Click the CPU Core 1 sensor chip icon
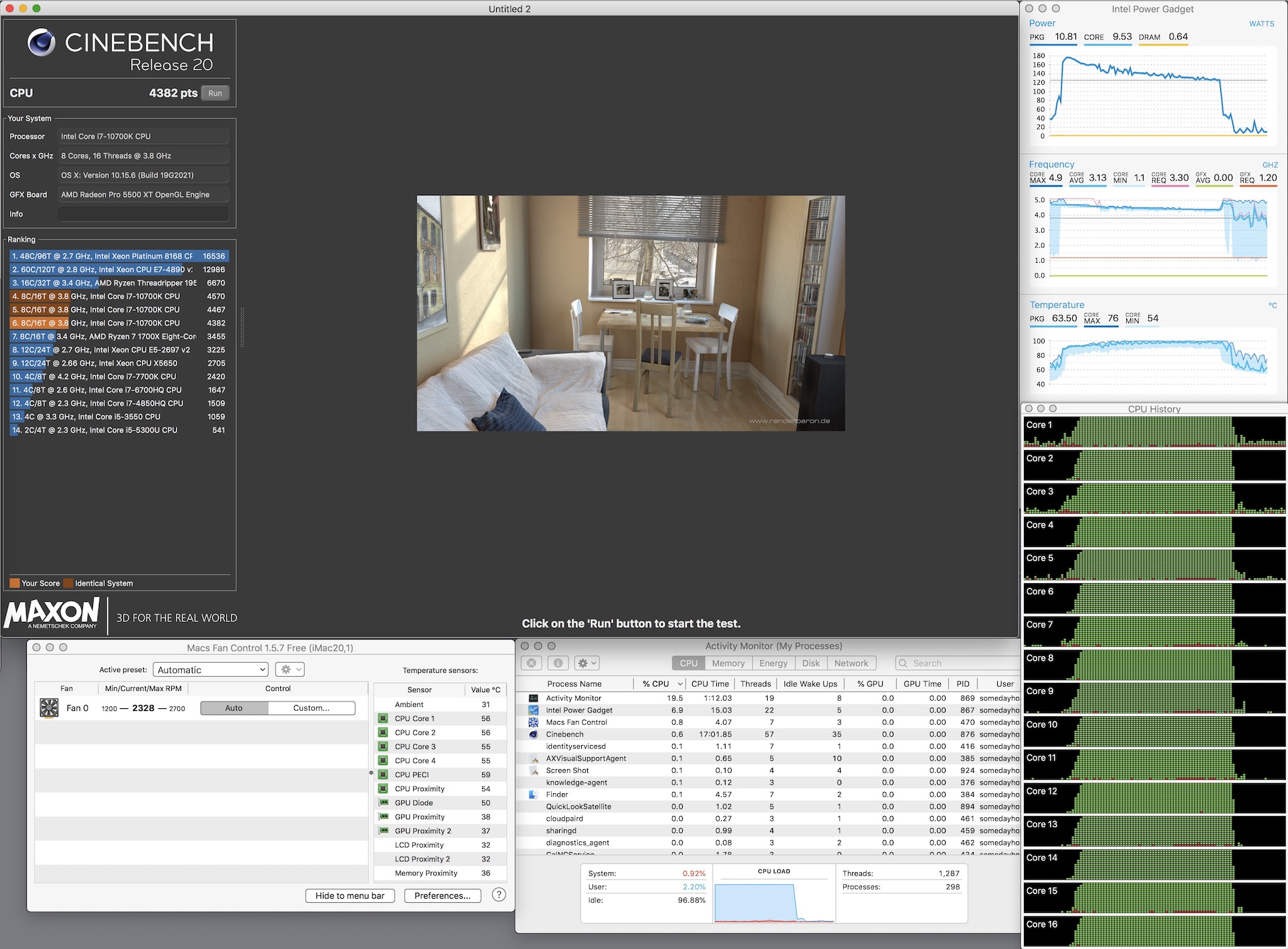Image resolution: width=1288 pixels, height=949 pixels. [x=383, y=718]
